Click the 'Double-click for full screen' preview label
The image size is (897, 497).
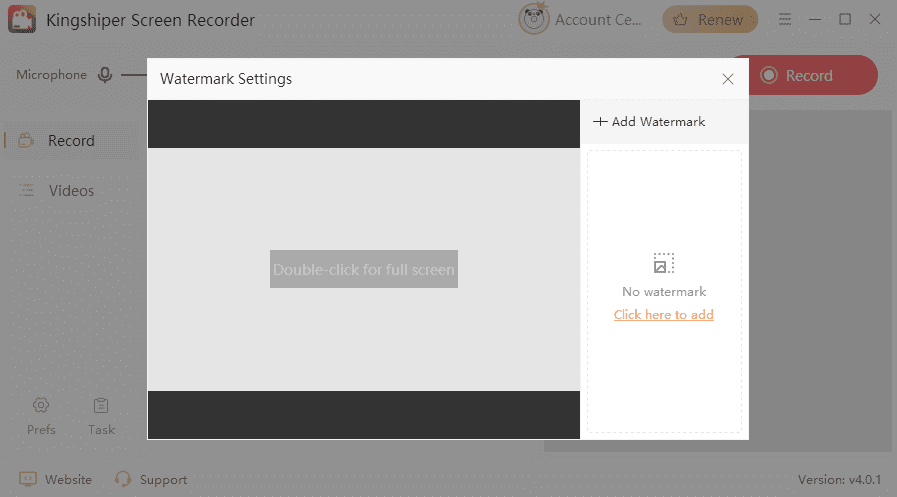[364, 269]
